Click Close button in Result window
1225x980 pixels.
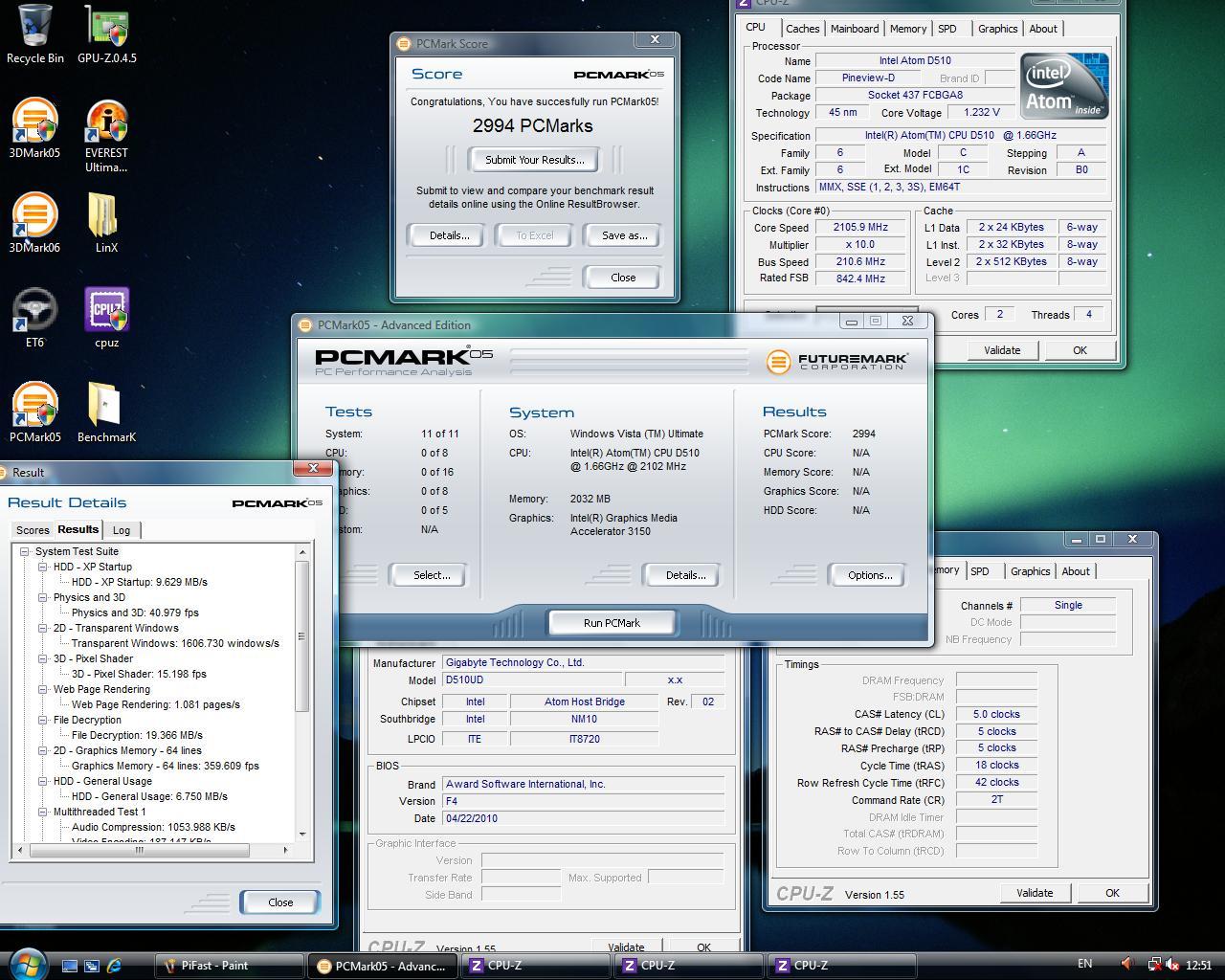[x=280, y=902]
